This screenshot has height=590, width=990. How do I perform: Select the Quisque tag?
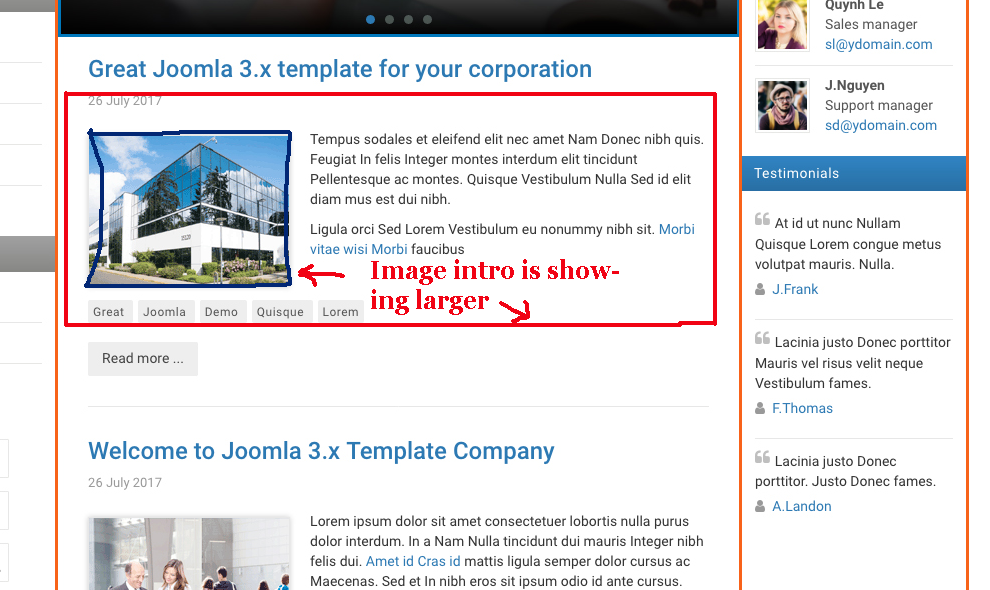pyautogui.click(x=280, y=311)
